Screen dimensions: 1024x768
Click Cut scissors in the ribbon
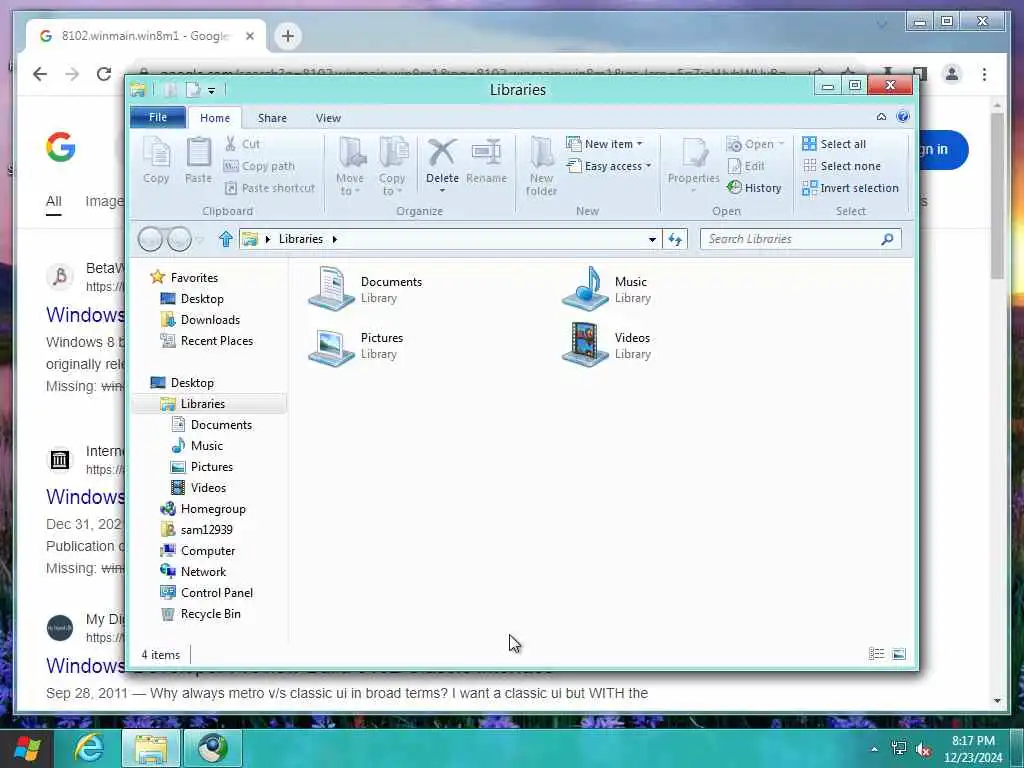click(242, 144)
